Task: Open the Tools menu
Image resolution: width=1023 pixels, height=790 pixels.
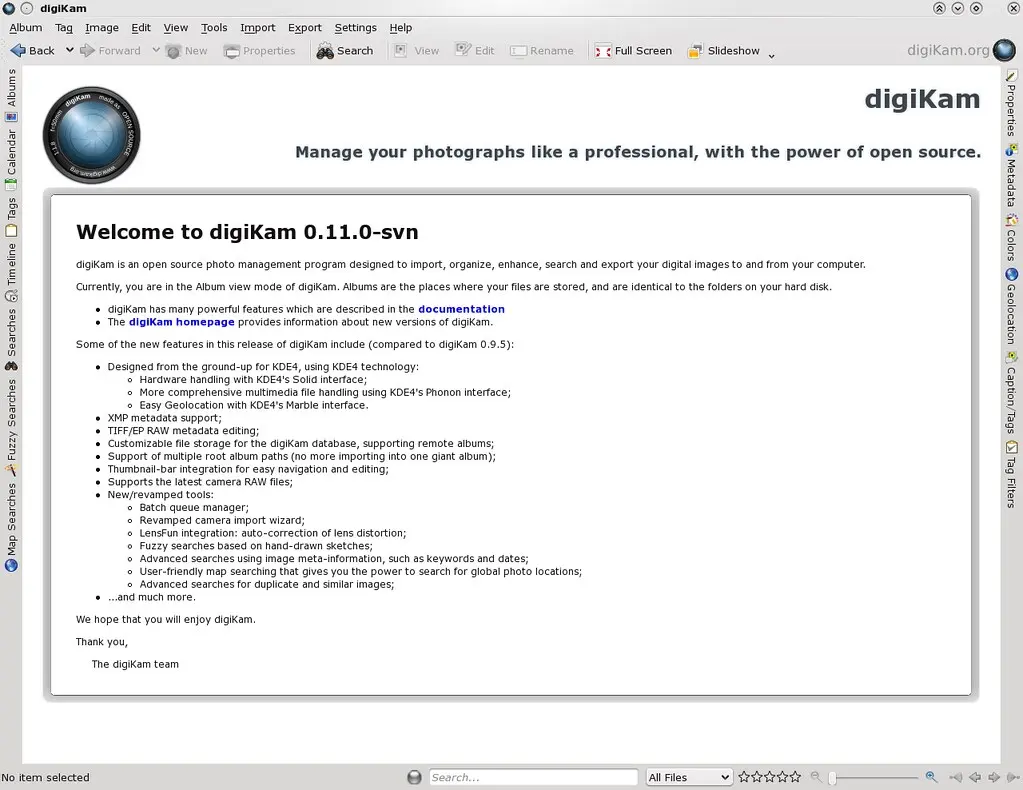Action: coord(214,28)
